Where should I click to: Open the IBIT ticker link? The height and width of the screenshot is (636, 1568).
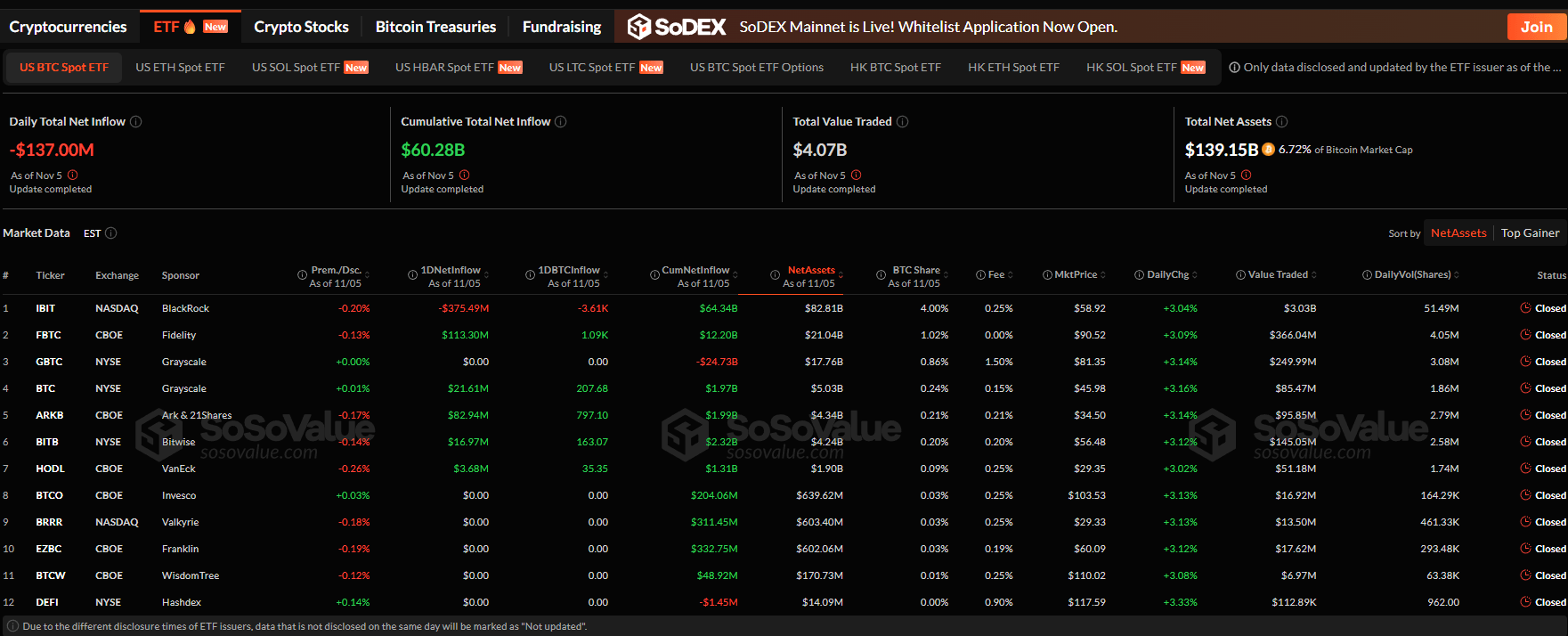coord(45,308)
